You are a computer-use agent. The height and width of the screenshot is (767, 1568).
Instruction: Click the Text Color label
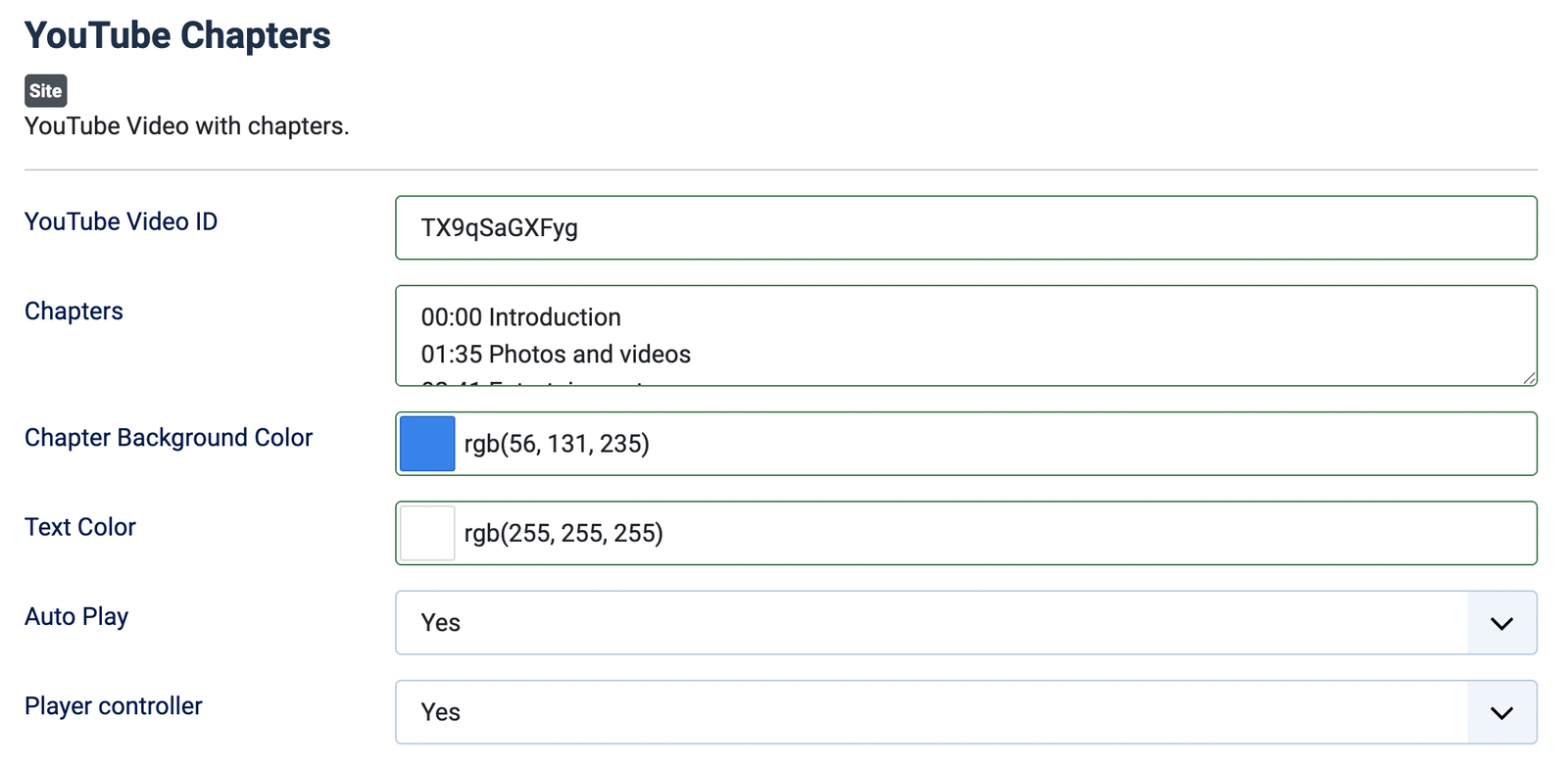pyautogui.click(x=80, y=527)
